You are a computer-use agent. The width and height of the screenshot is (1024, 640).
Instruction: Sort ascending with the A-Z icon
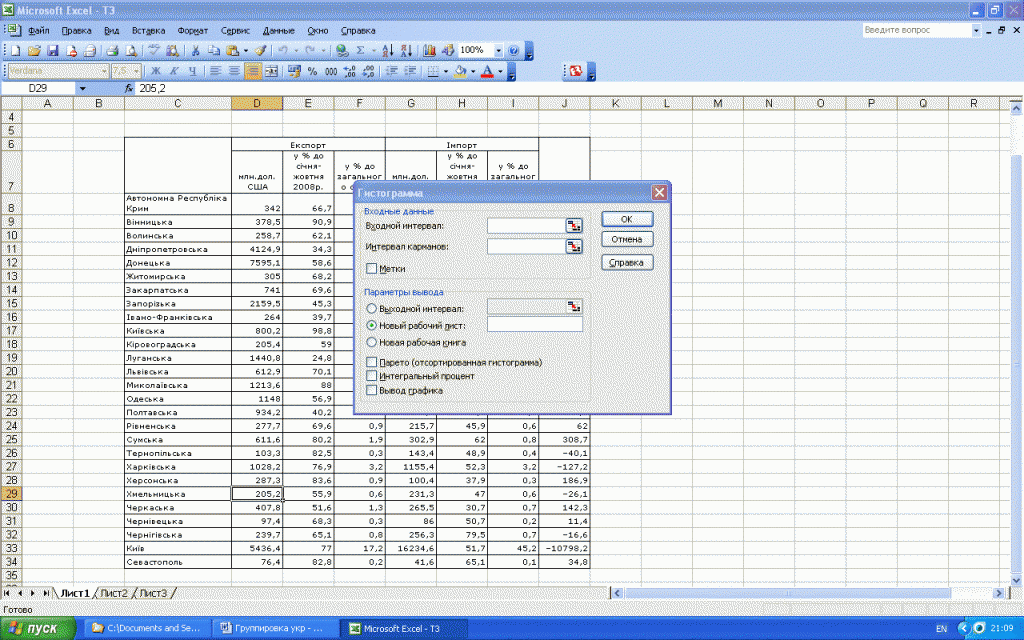(387, 50)
